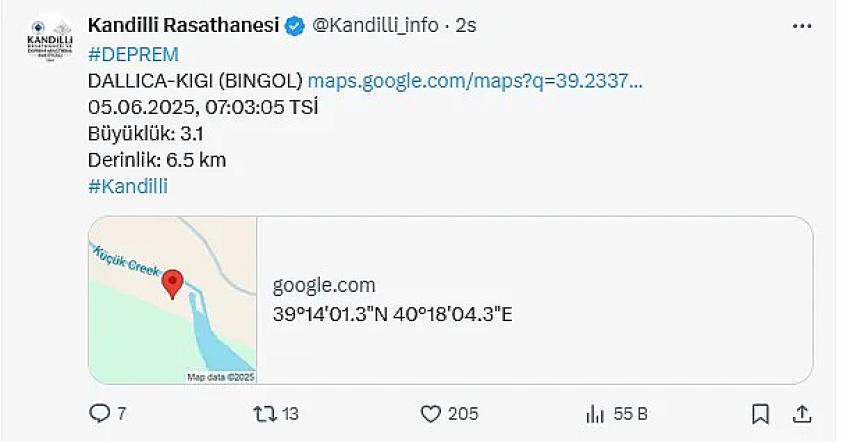Click the reply speech bubble icon
This screenshot has height=442, width=850.
pos(100,413)
